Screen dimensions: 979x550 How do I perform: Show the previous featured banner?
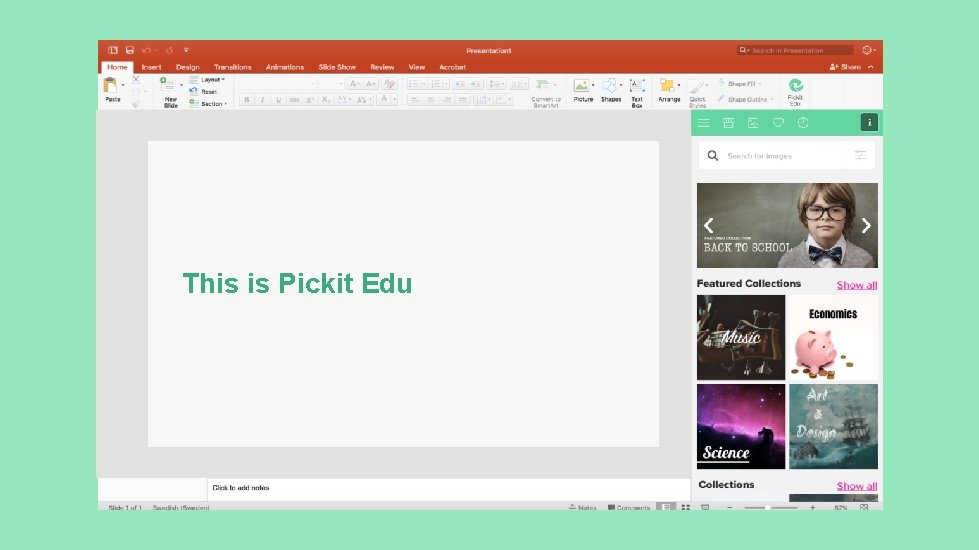tap(709, 225)
